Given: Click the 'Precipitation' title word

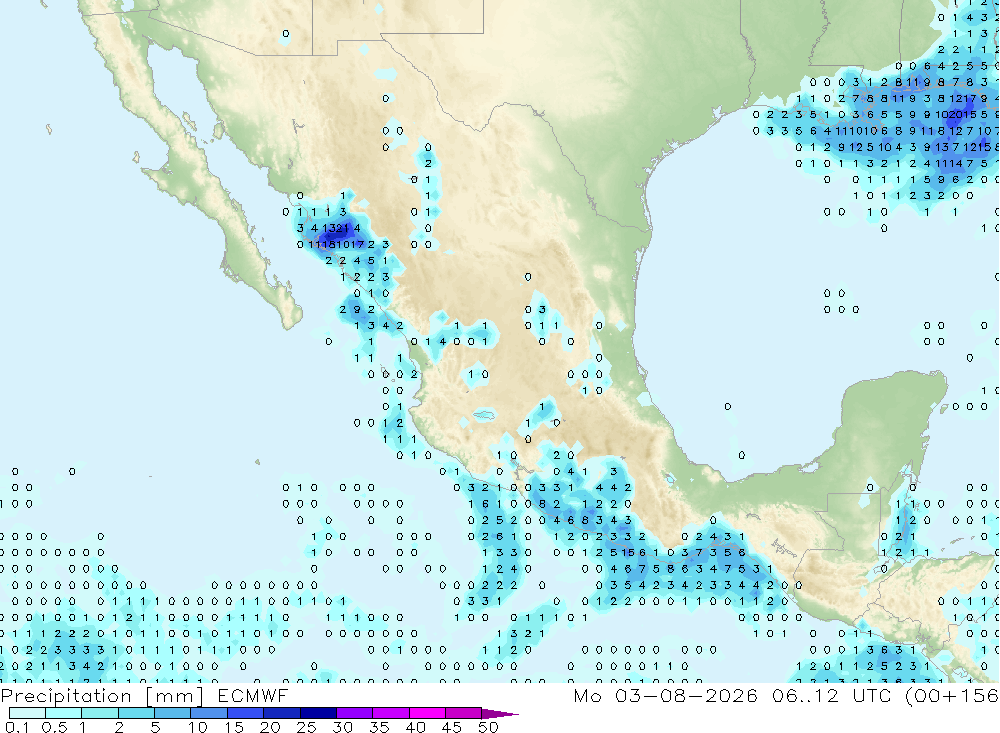Looking at the screenshot, I should click(x=66, y=696).
